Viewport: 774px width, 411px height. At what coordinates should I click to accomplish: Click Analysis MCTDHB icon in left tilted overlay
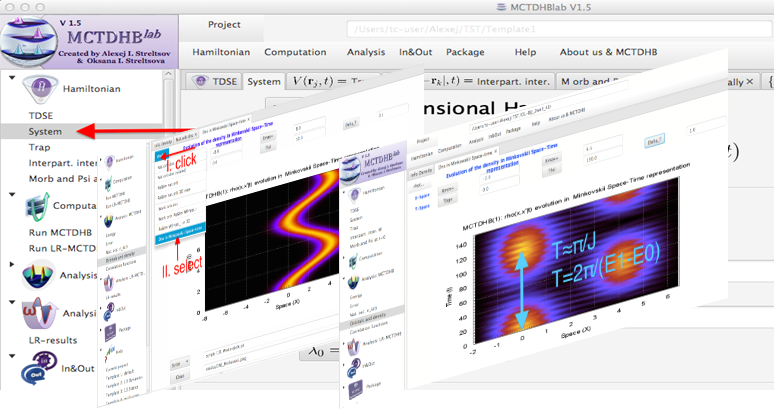coord(109,221)
